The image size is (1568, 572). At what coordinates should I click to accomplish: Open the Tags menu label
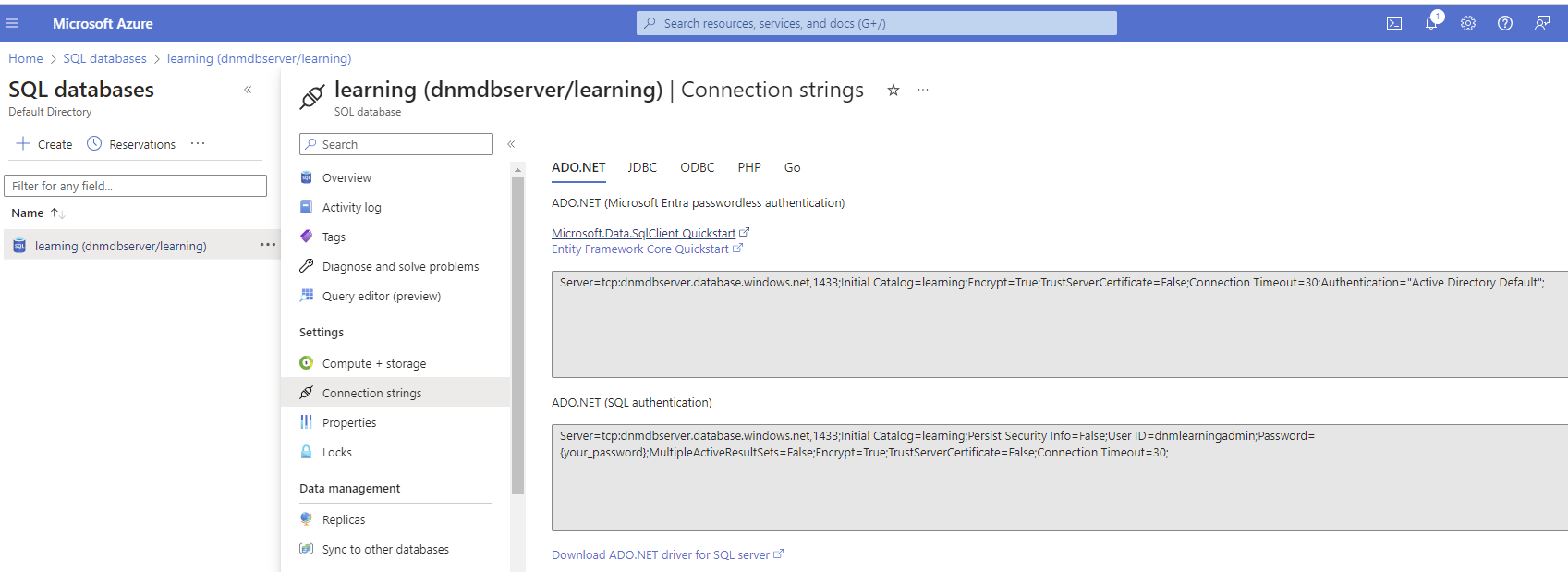tap(334, 237)
